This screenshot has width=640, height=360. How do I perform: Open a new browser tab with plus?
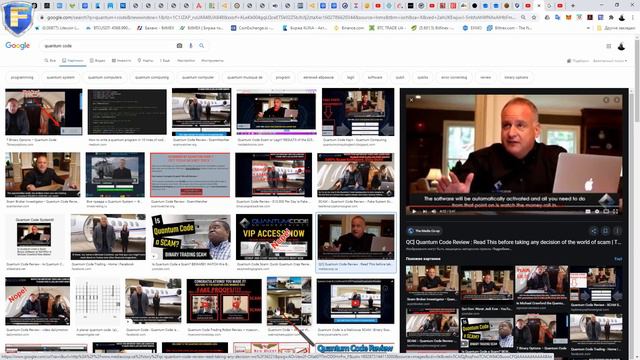(573, 6)
